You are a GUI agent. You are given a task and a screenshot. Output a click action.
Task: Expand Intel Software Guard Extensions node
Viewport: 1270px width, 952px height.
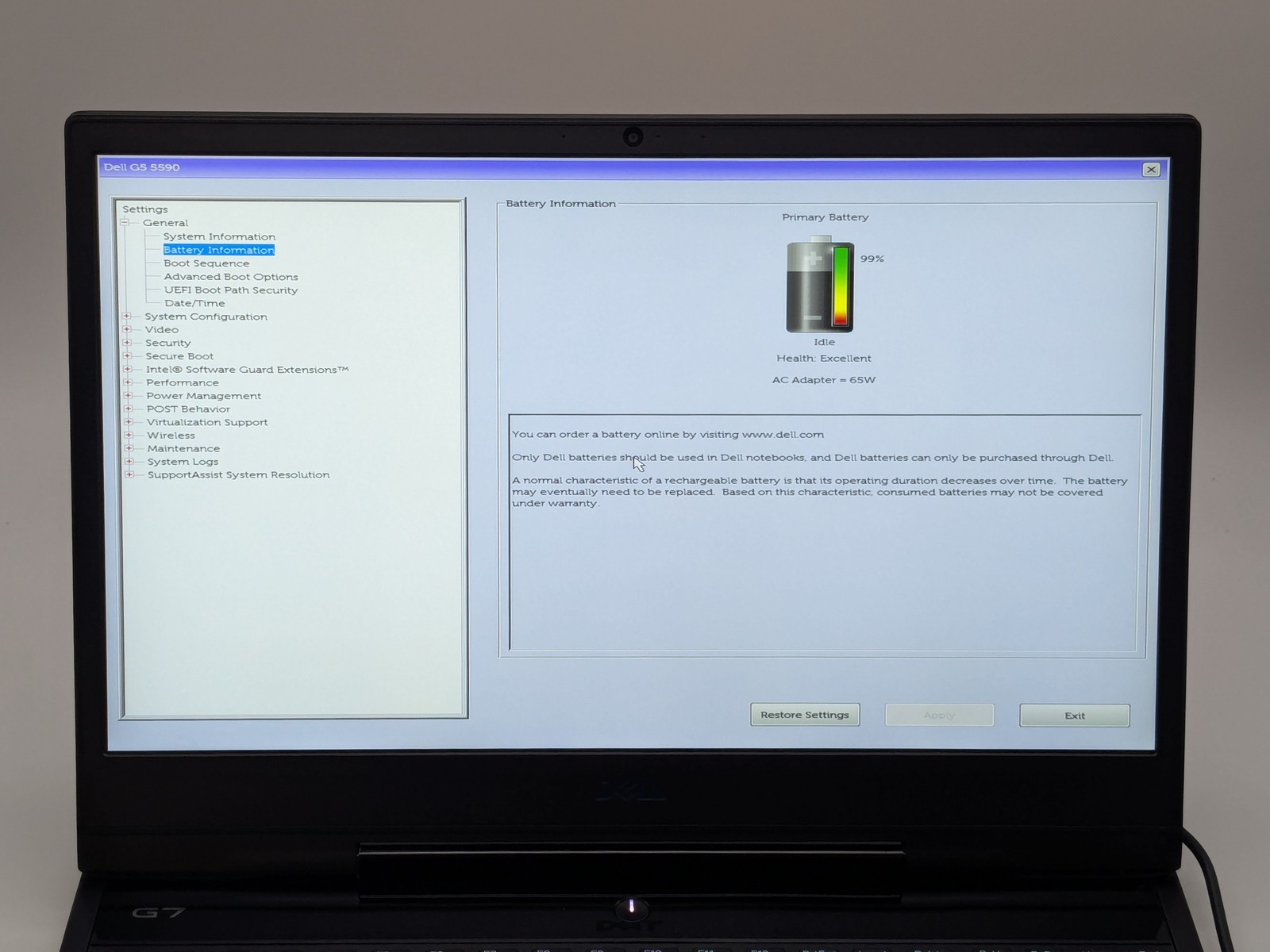127,369
